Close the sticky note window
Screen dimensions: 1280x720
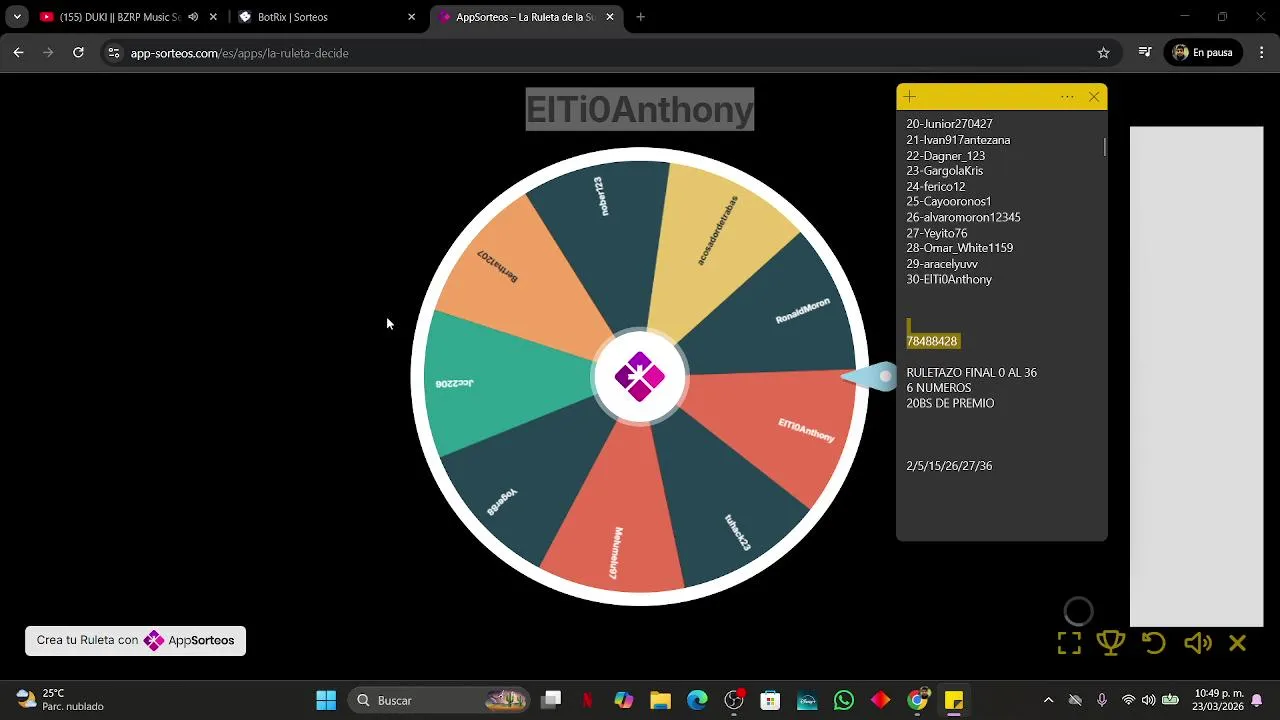pyautogui.click(x=1094, y=97)
